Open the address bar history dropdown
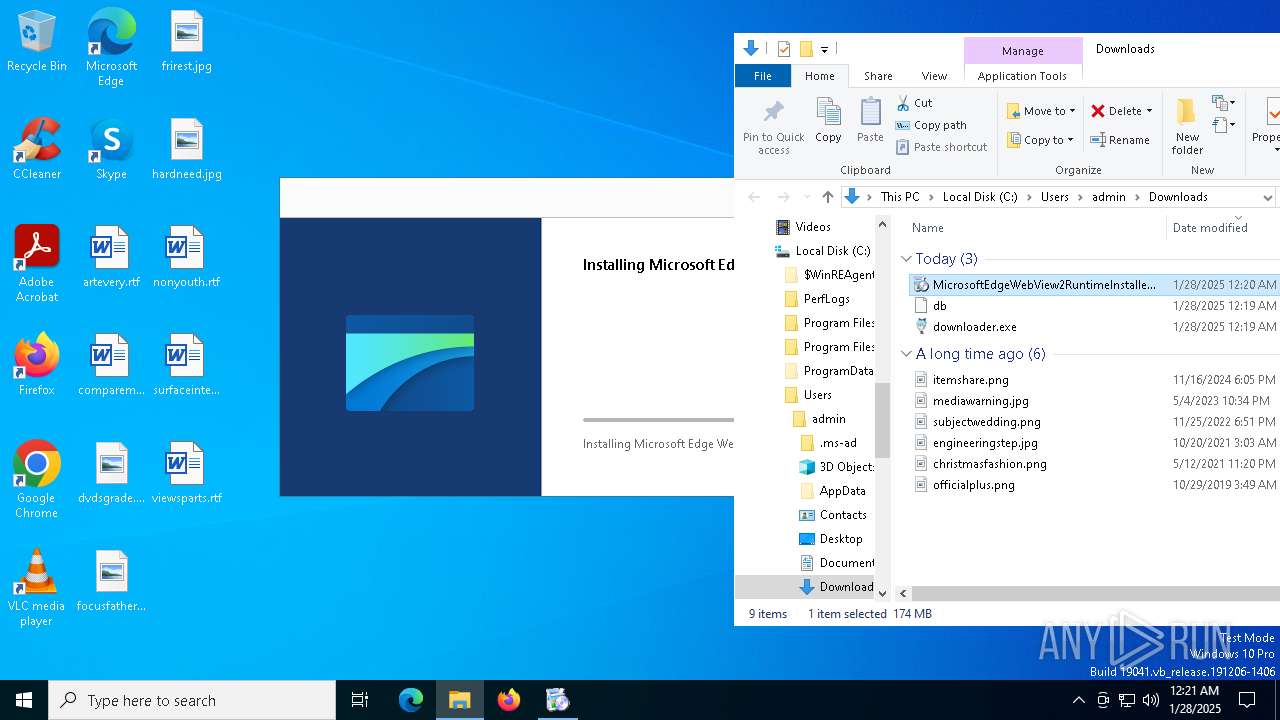 tap(1267, 197)
